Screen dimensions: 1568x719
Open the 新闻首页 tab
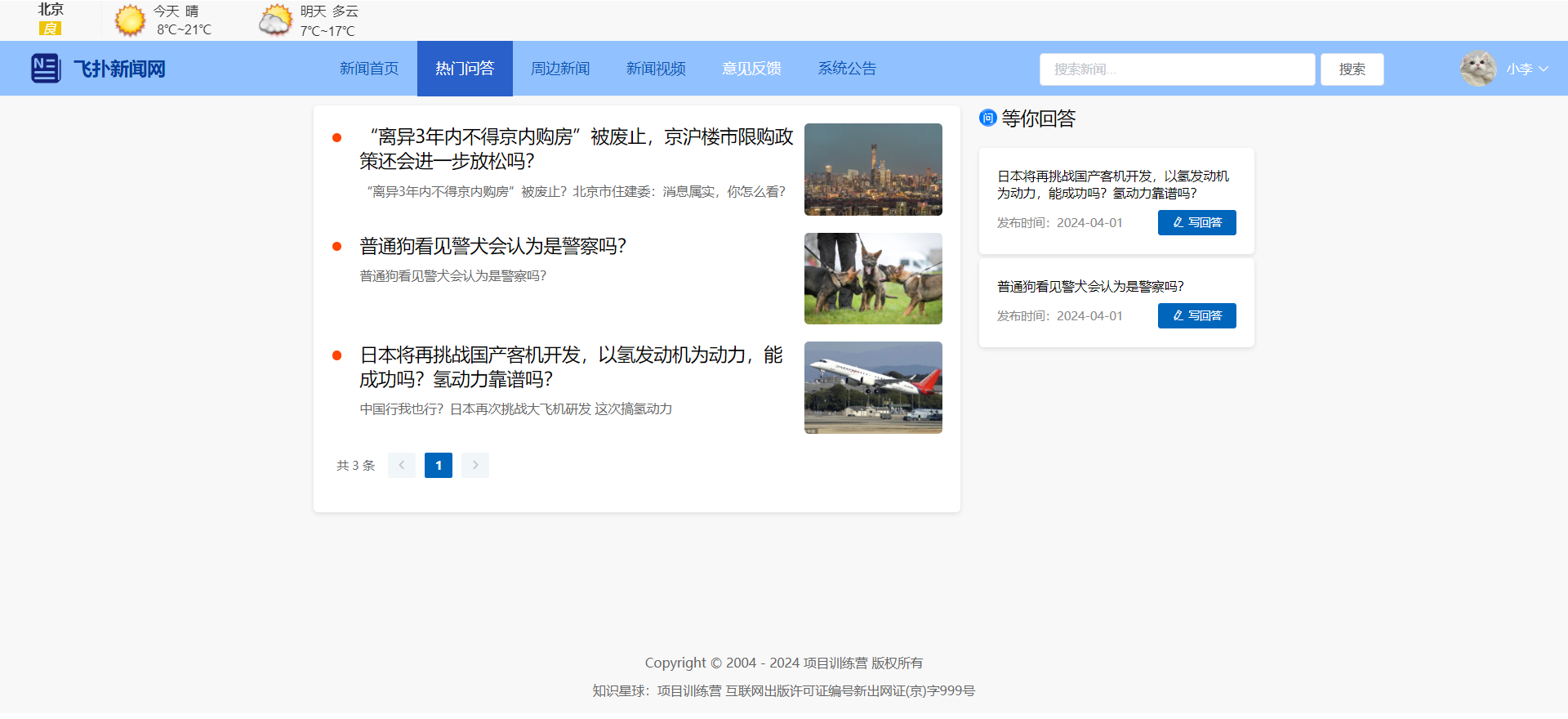click(369, 69)
